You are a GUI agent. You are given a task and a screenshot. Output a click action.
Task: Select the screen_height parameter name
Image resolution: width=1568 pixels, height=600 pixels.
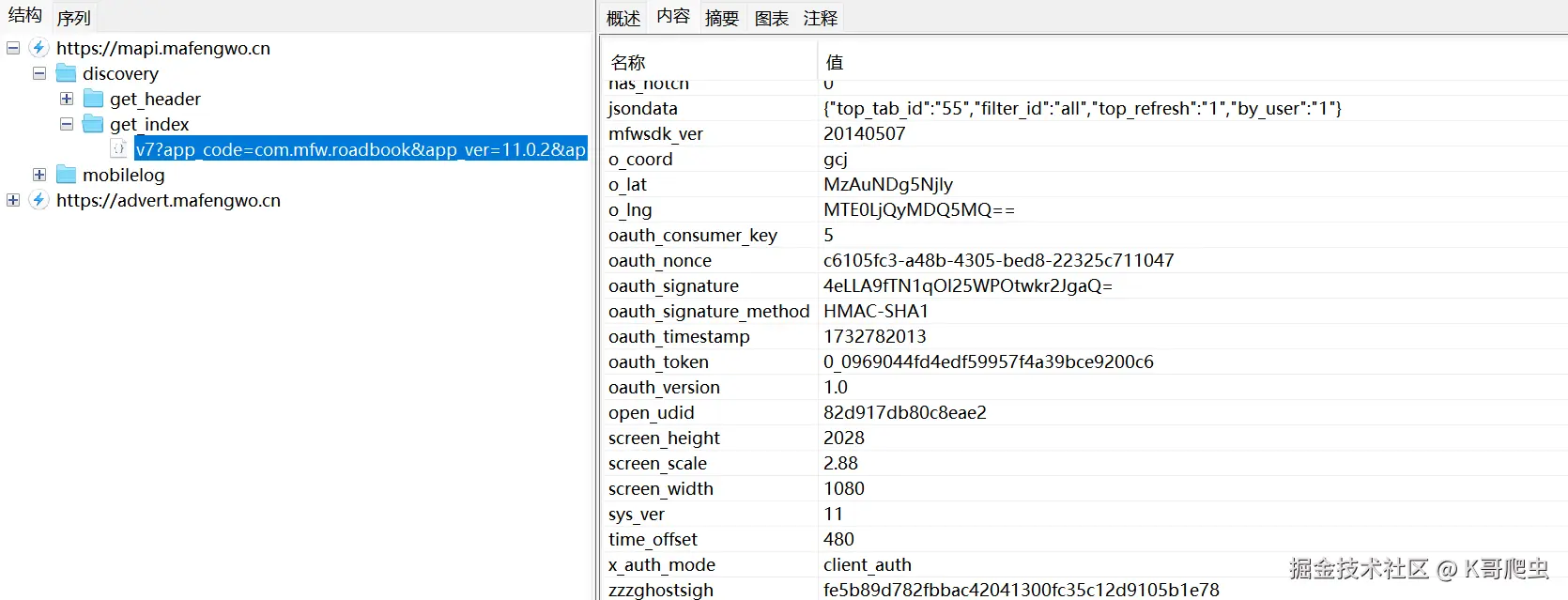click(664, 438)
